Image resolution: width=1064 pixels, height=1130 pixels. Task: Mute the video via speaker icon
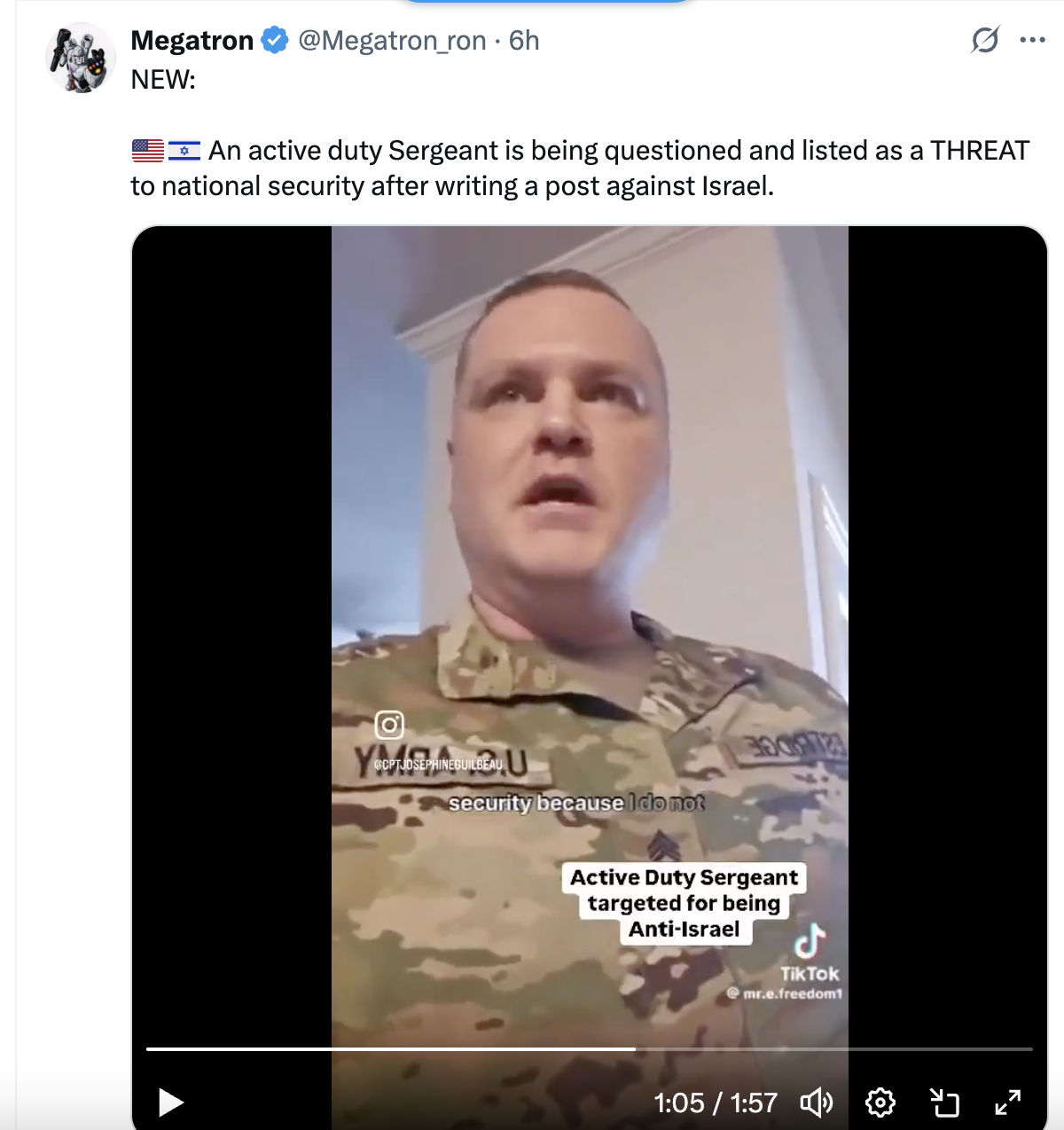817,1103
